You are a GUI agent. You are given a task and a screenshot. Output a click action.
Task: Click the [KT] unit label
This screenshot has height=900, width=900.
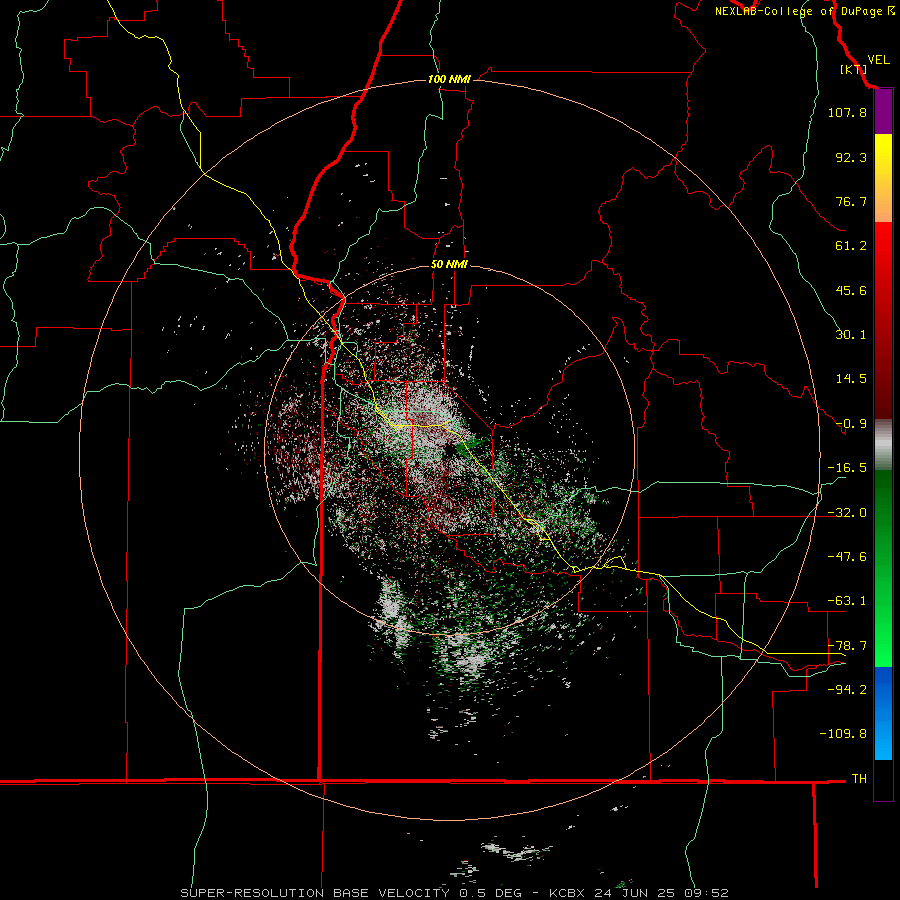pyautogui.click(x=853, y=69)
